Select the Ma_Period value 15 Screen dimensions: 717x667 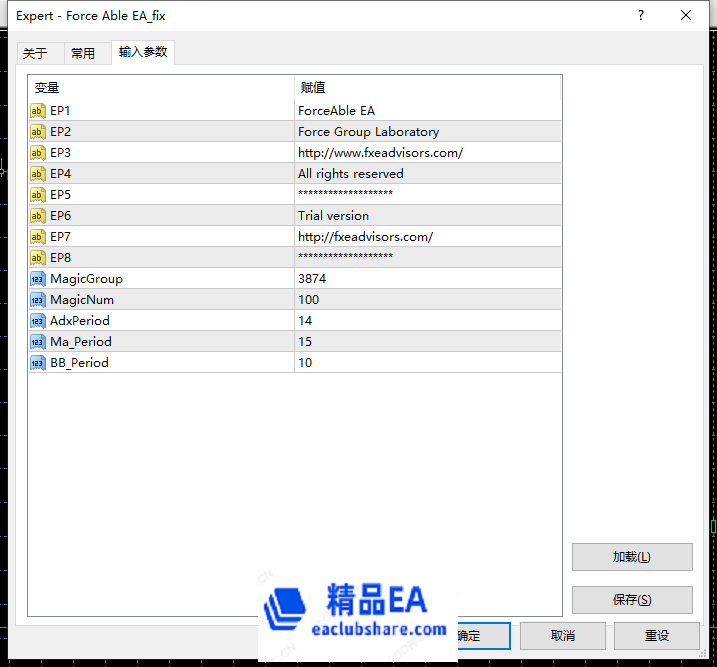(x=305, y=342)
